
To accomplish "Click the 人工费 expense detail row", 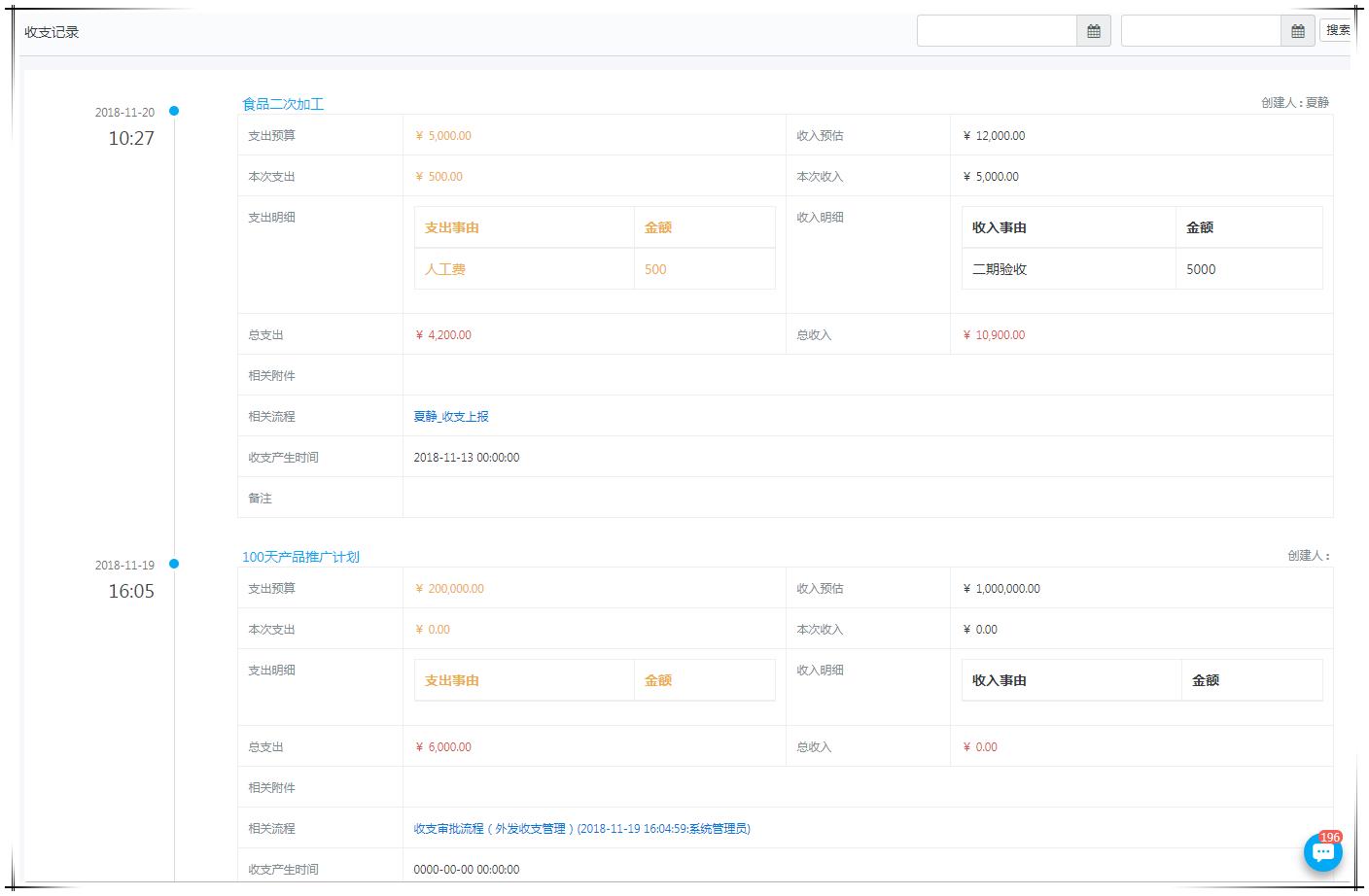I will (445, 269).
